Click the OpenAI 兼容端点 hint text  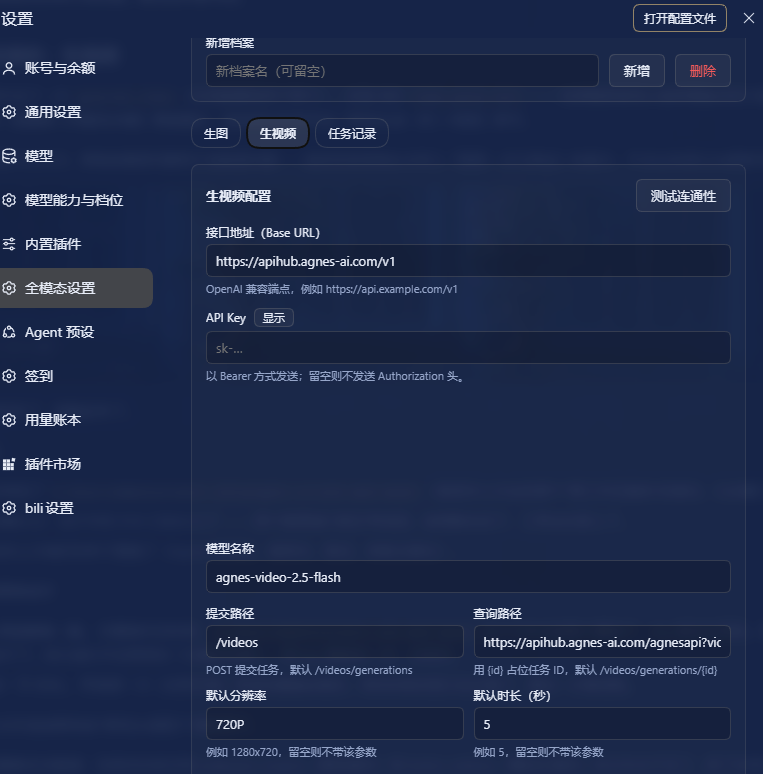pyautogui.click(x=332, y=289)
